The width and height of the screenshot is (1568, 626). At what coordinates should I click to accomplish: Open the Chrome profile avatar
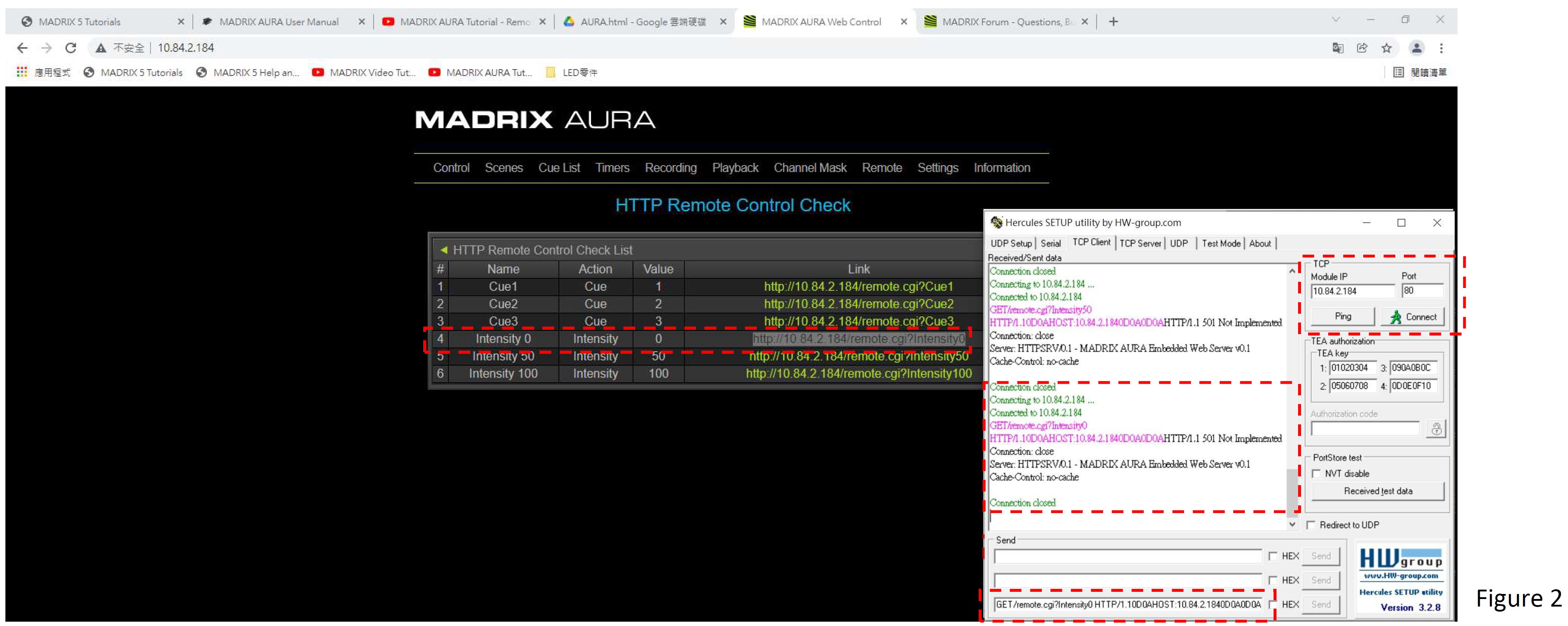tap(1416, 48)
